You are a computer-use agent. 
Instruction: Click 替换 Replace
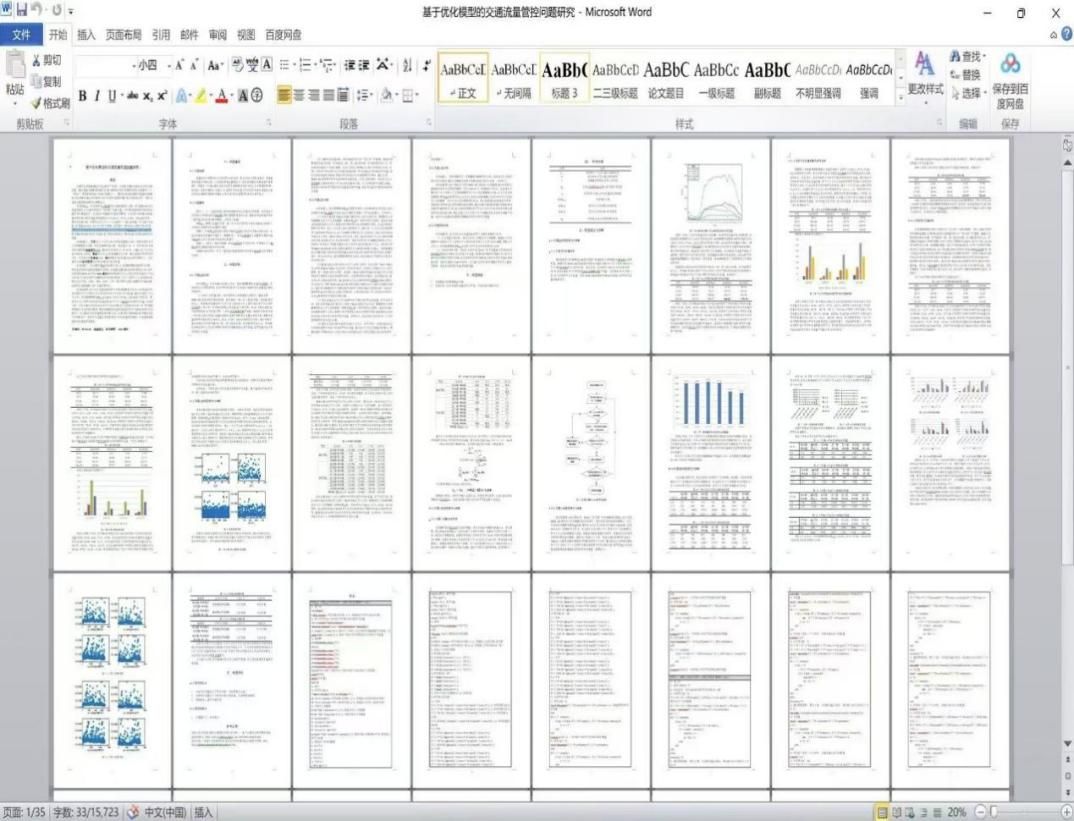pos(966,75)
